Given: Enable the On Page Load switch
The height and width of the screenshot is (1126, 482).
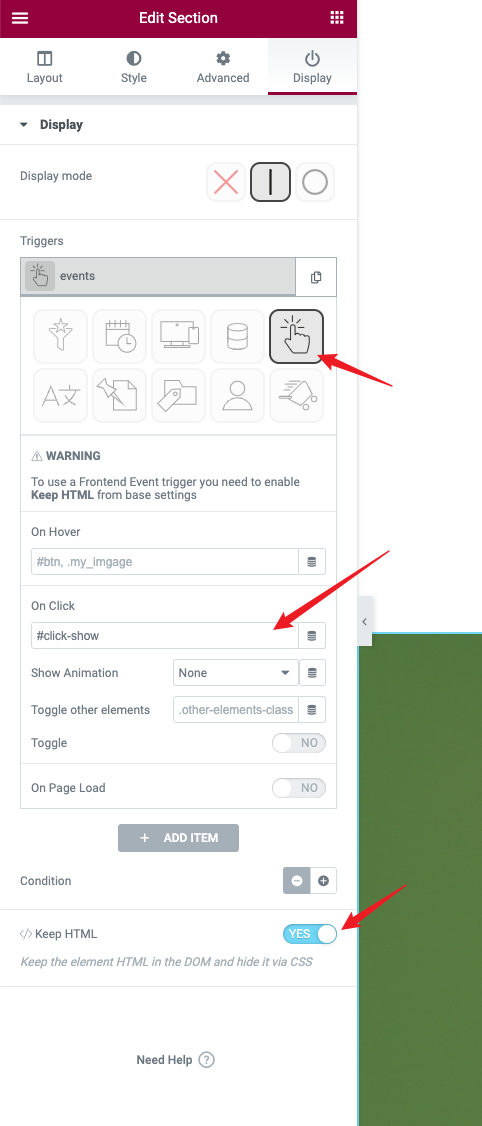Looking at the screenshot, I should point(299,788).
